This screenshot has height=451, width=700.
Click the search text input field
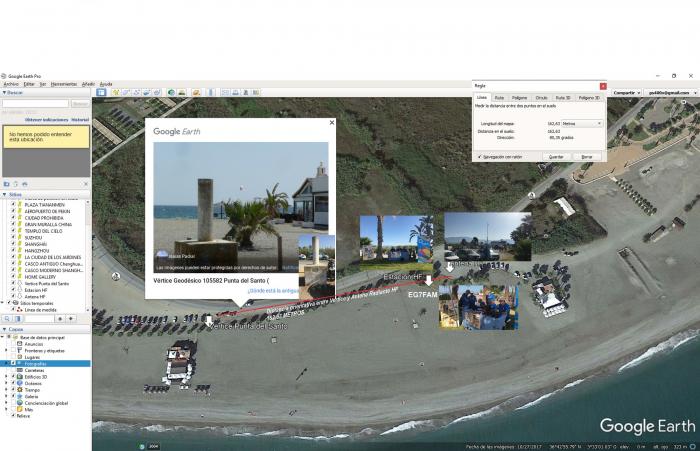pos(36,104)
